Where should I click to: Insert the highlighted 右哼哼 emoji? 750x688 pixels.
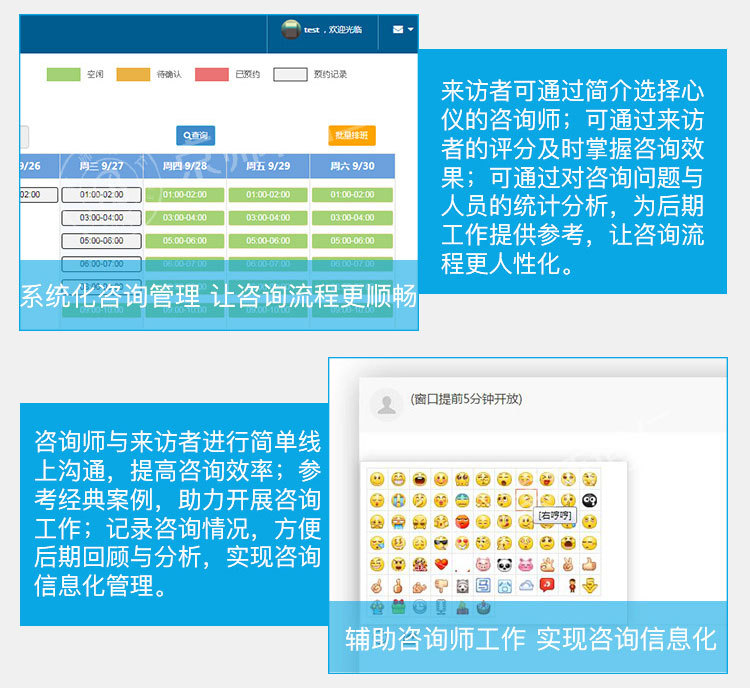tap(526, 500)
